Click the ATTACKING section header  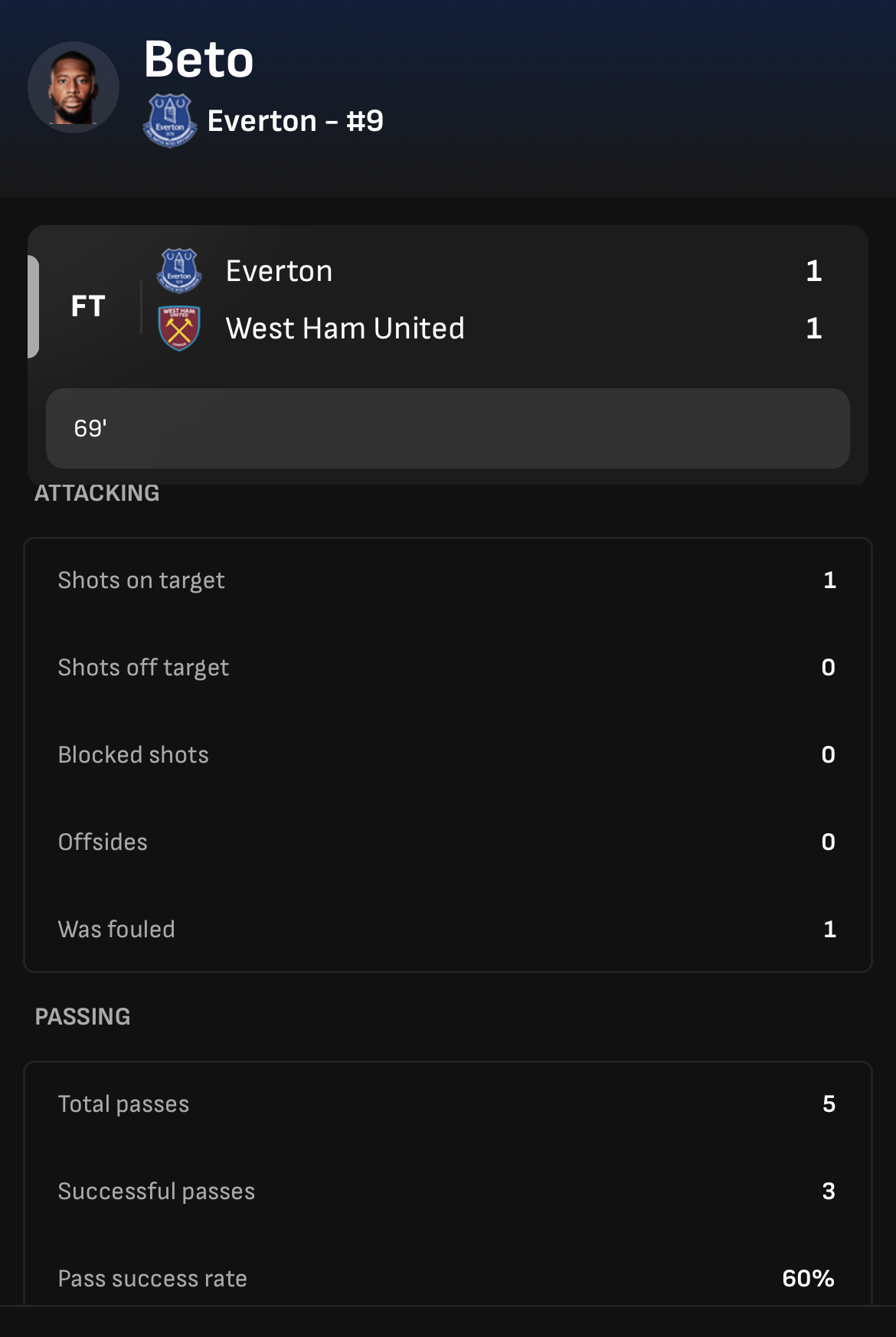point(97,493)
